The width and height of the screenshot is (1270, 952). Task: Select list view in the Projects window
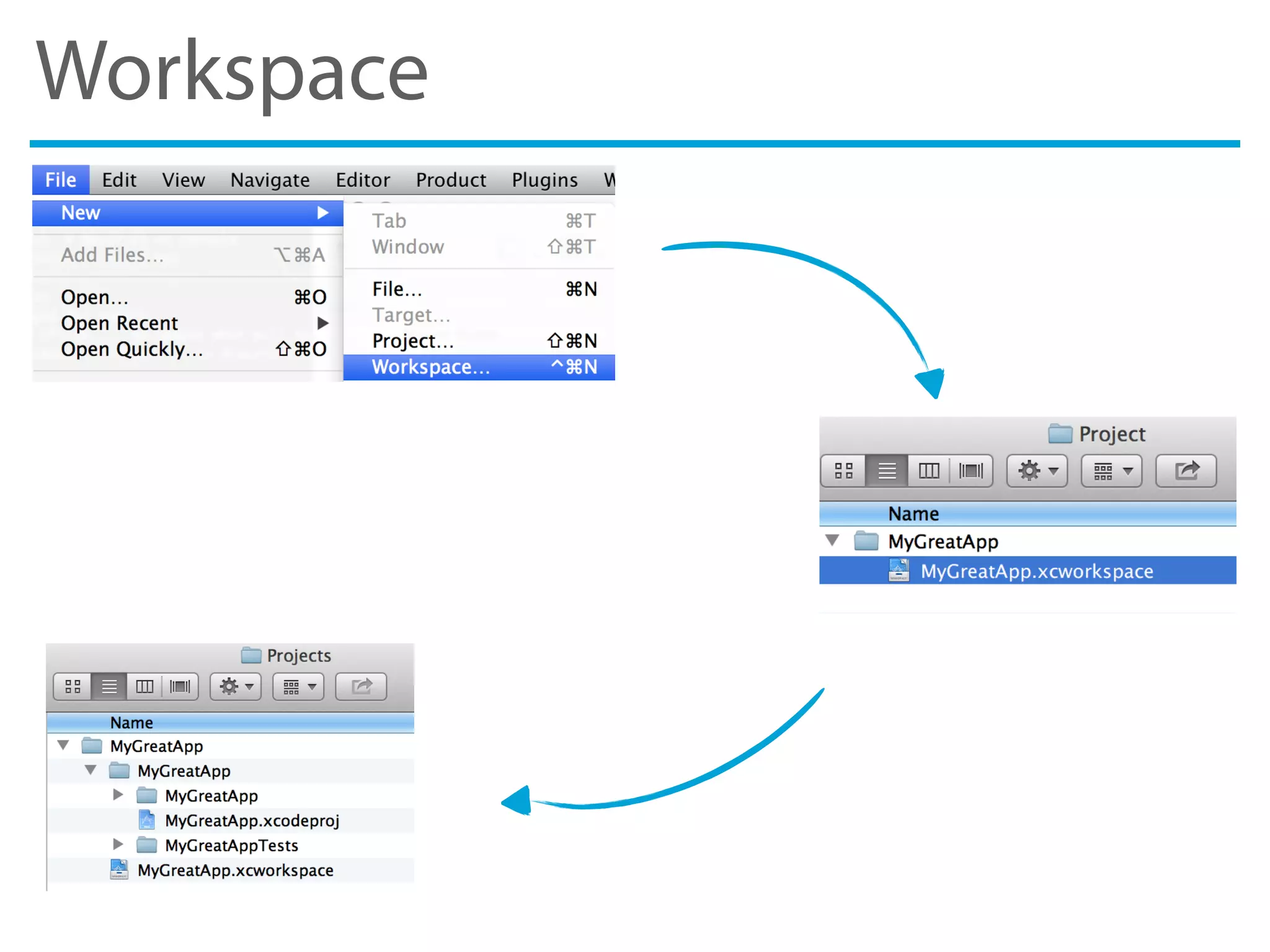point(109,687)
